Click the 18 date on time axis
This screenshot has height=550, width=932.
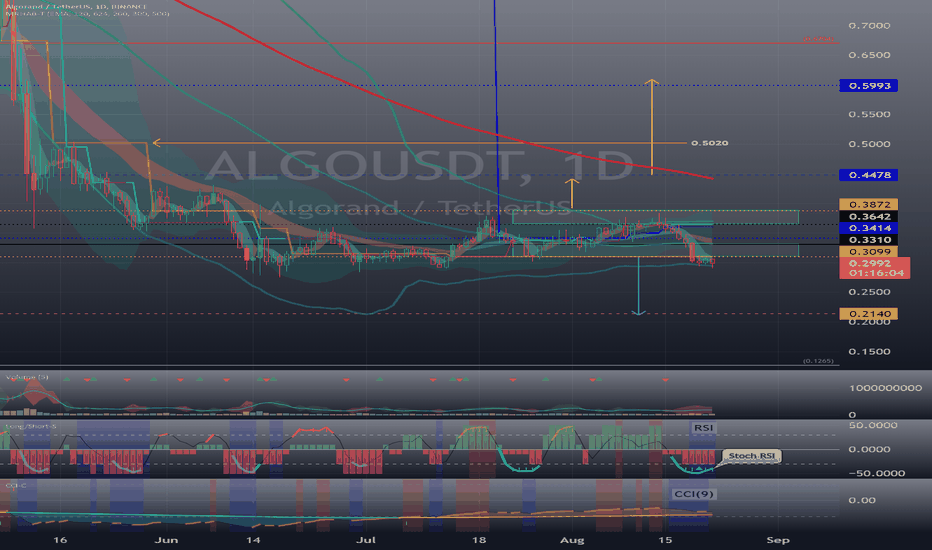(478, 540)
